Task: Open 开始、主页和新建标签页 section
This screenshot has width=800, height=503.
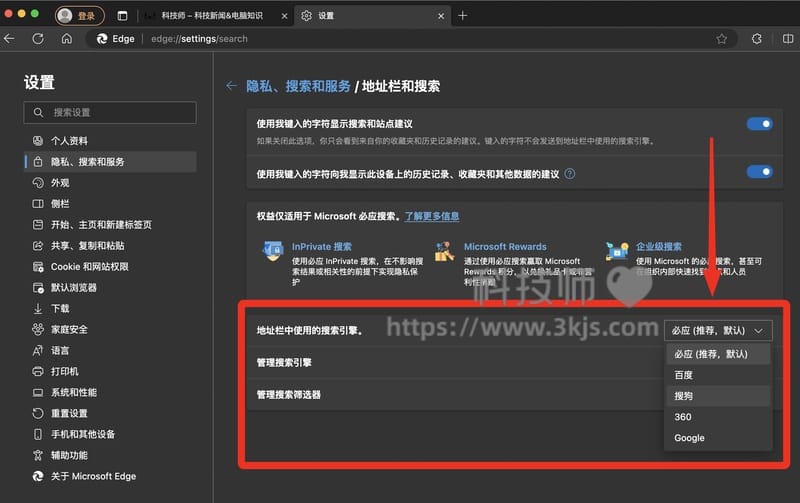Action: coord(110,224)
